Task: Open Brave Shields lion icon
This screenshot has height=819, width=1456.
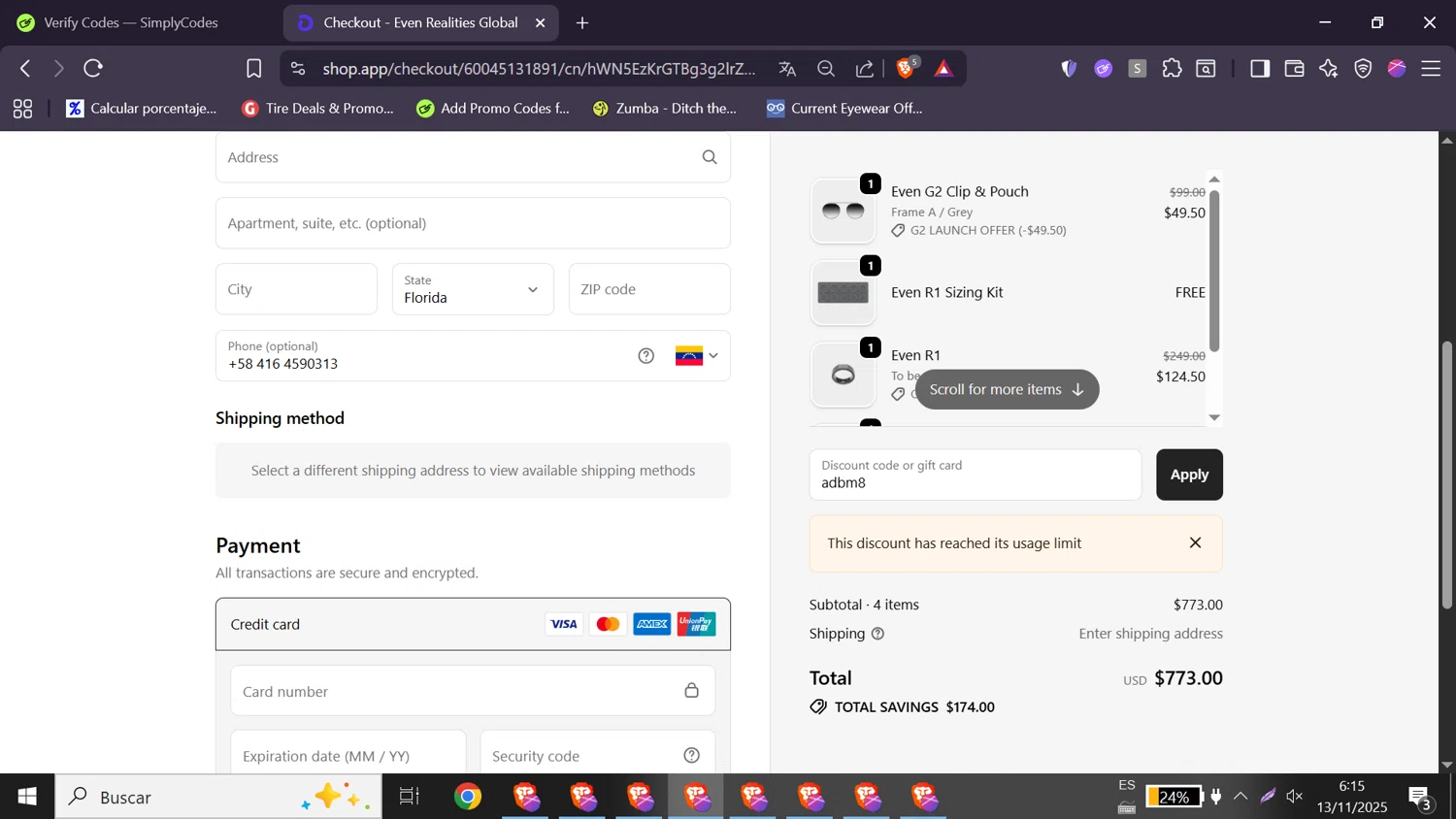Action: click(906, 67)
